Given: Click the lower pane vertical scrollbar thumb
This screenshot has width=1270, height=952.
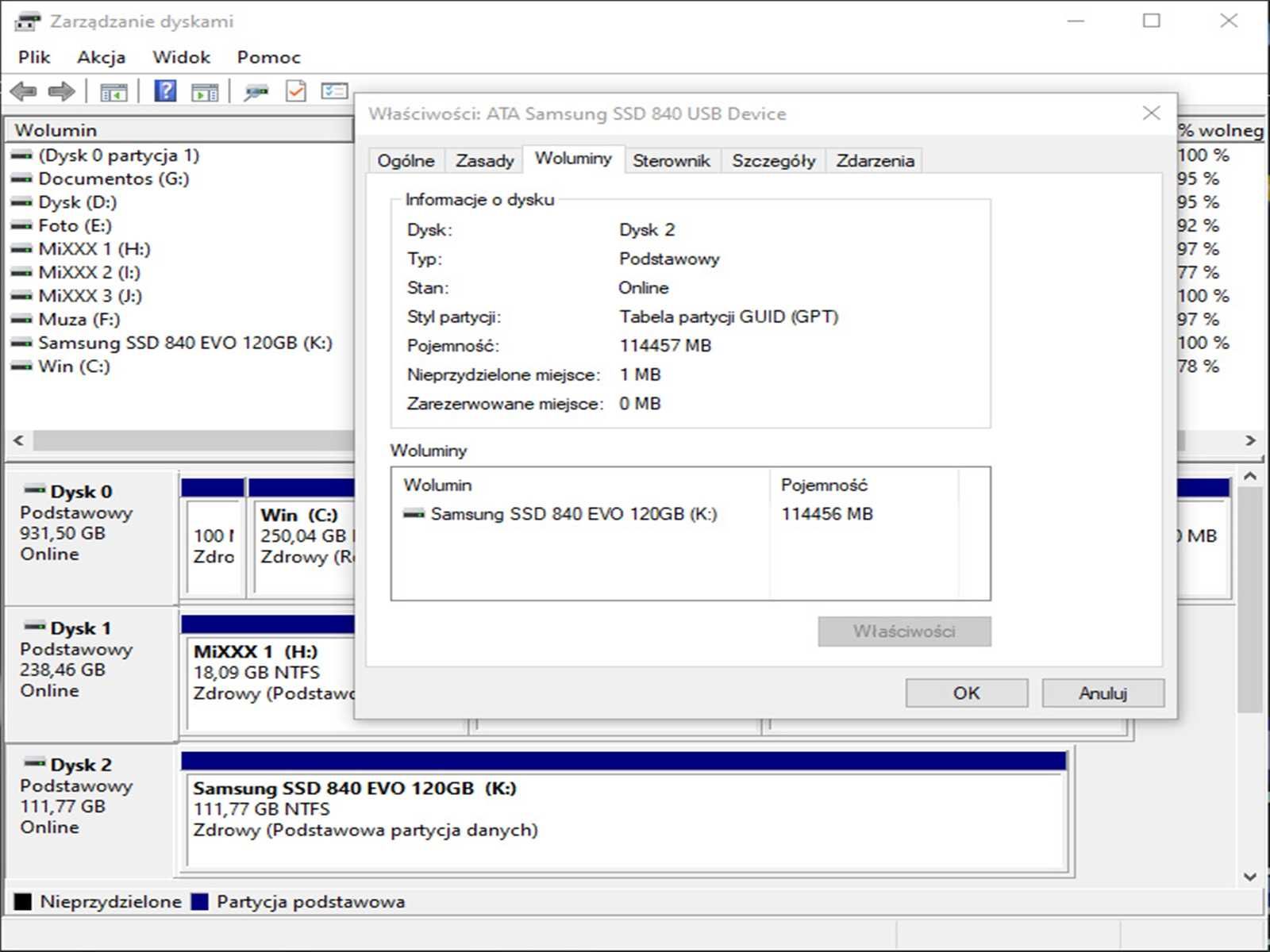Looking at the screenshot, I should pos(1250,600).
